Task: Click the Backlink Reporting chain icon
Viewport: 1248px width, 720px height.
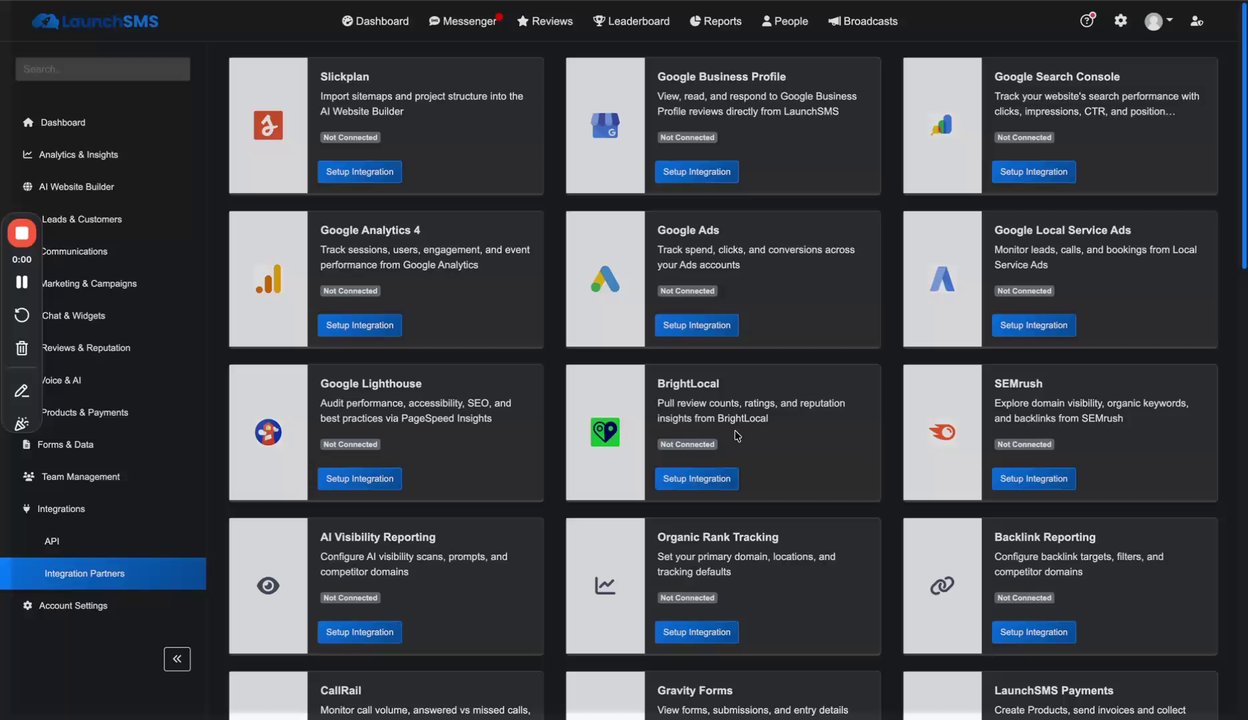Action: click(x=942, y=586)
